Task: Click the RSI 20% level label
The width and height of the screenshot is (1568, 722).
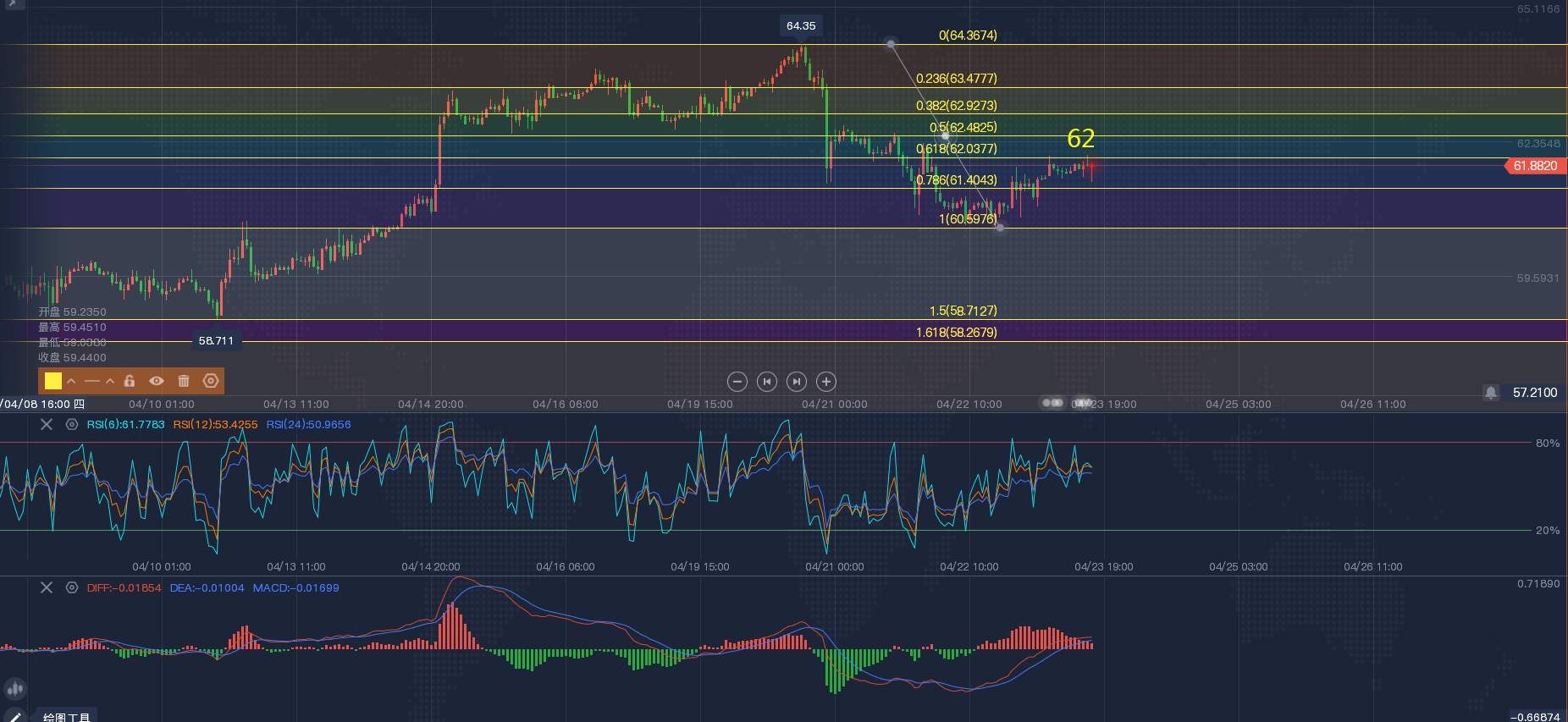Action: click(x=1548, y=531)
